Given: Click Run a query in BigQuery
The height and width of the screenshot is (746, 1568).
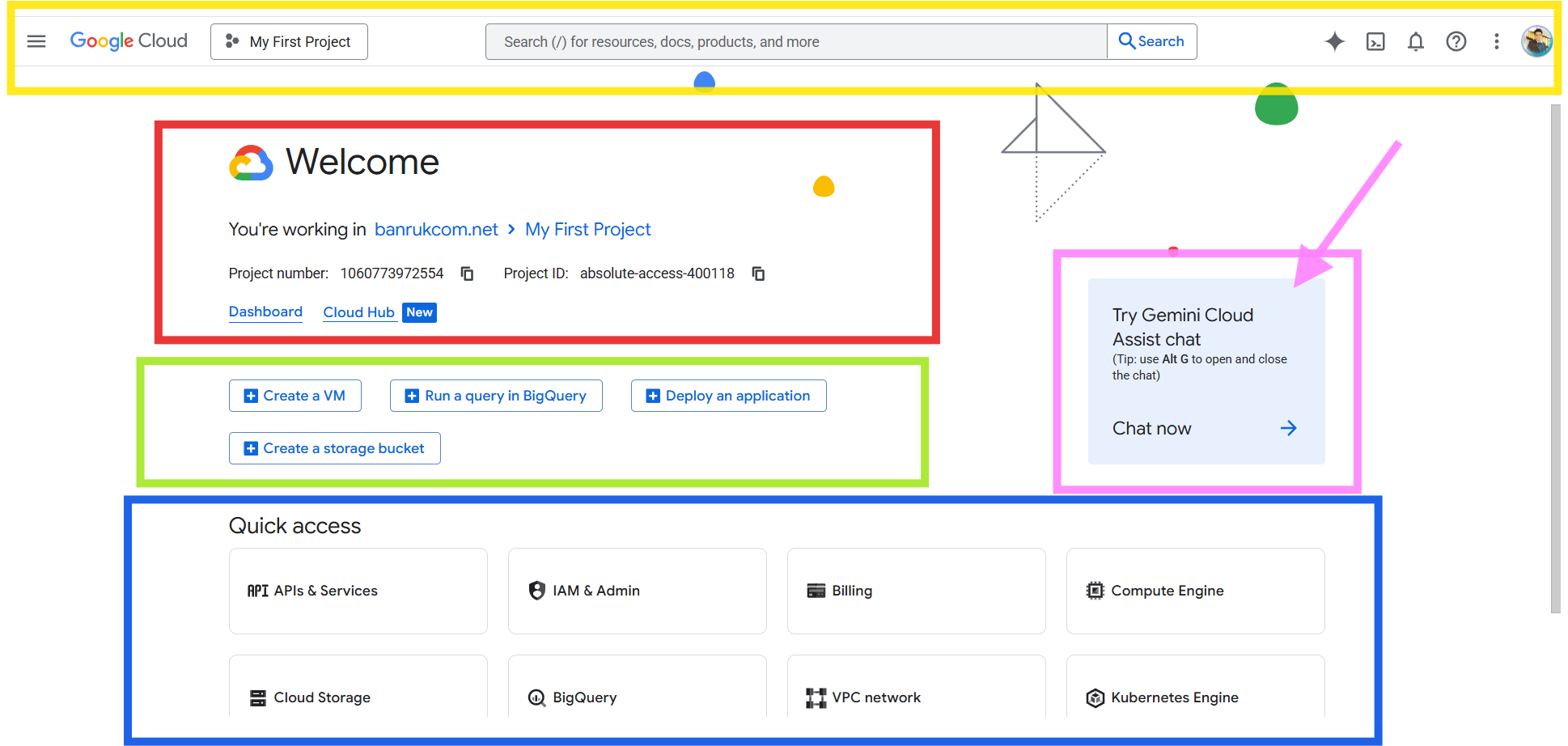Looking at the screenshot, I should click(x=496, y=396).
